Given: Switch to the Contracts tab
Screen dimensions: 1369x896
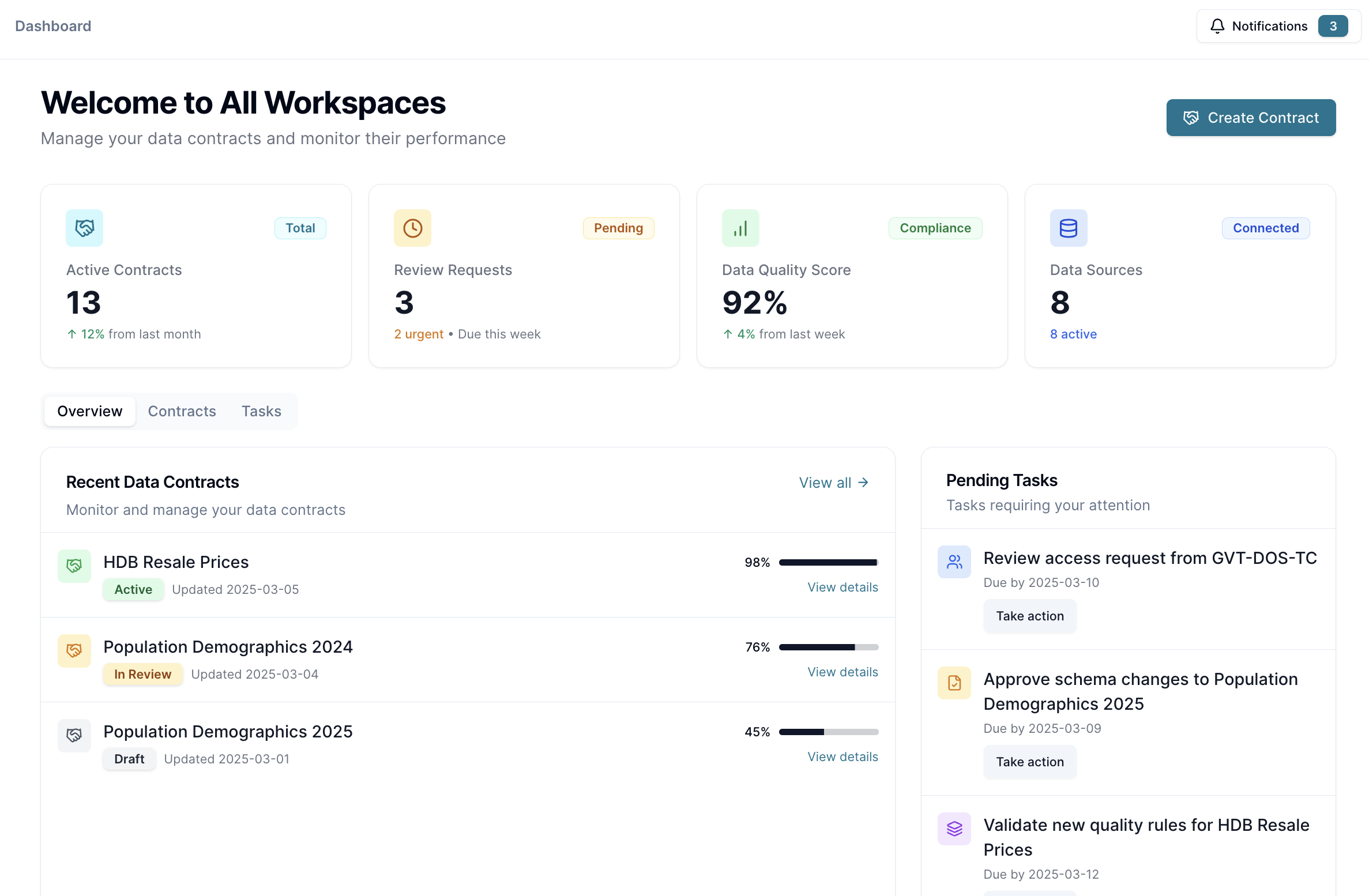Looking at the screenshot, I should [182, 411].
